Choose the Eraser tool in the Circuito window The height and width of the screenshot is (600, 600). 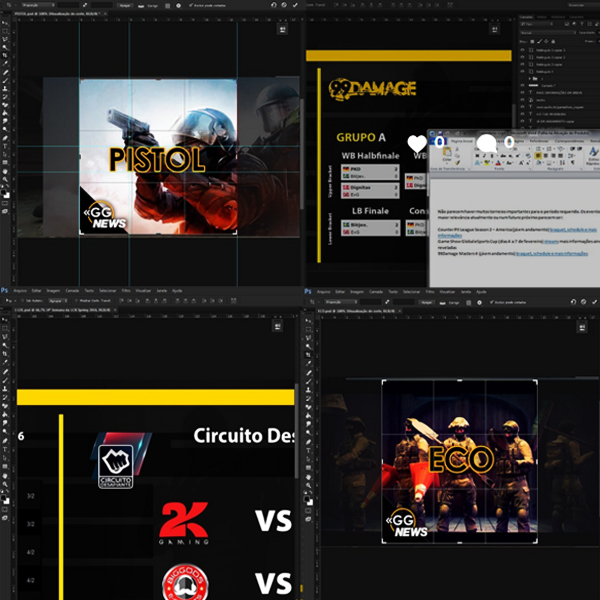pos(5,406)
